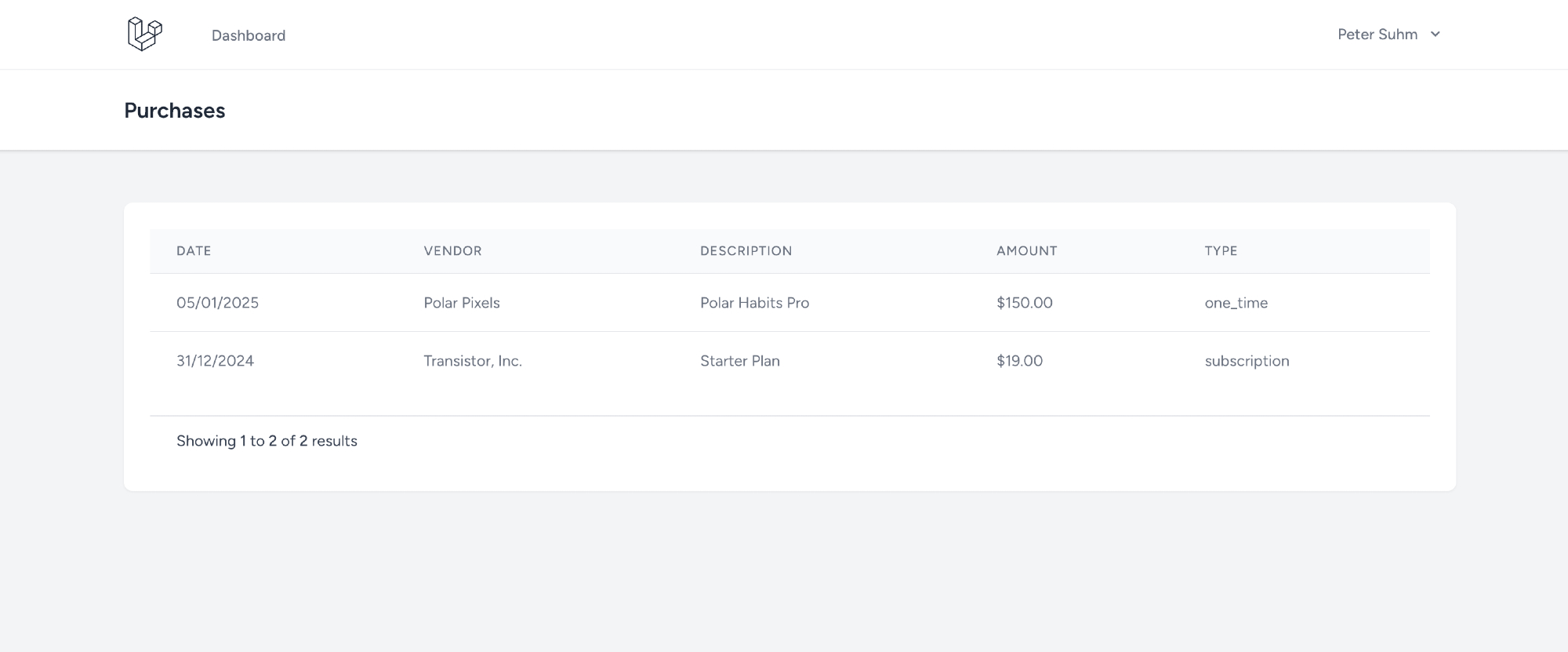This screenshot has width=1568, height=652.
Task: Click the DATE column header
Action: point(194,251)
